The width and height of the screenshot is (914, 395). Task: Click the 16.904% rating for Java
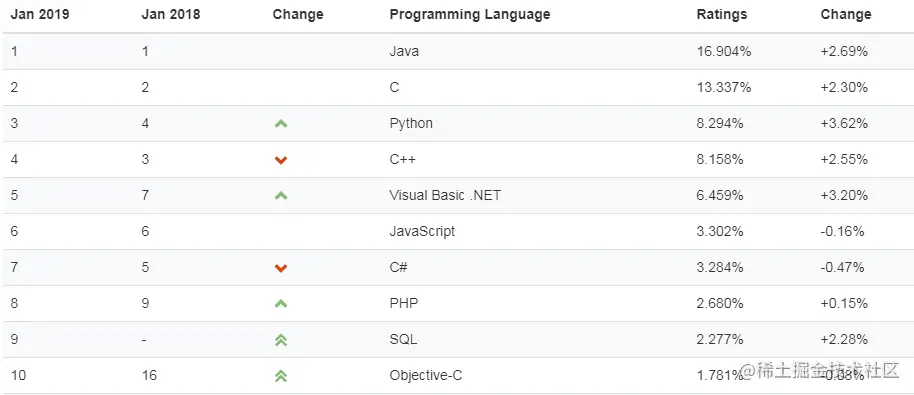click(x=724, y=51)
